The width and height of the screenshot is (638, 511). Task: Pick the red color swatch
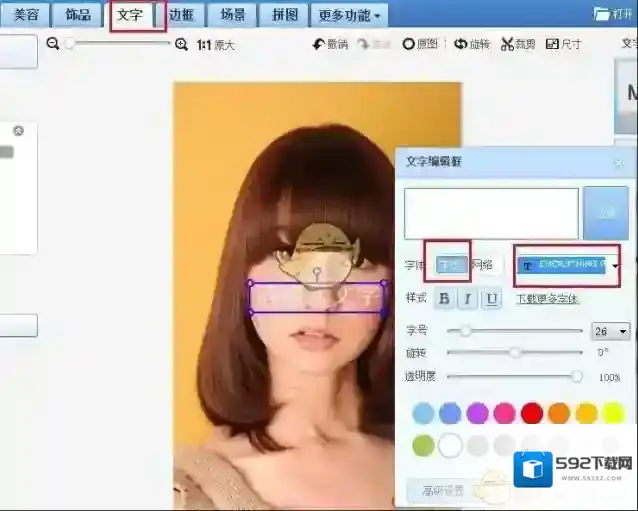point(532,413)
